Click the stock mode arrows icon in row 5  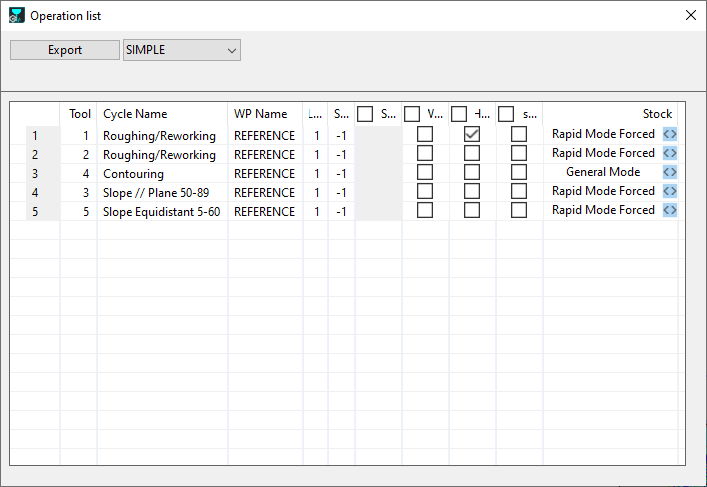click(x=670, y=211)
